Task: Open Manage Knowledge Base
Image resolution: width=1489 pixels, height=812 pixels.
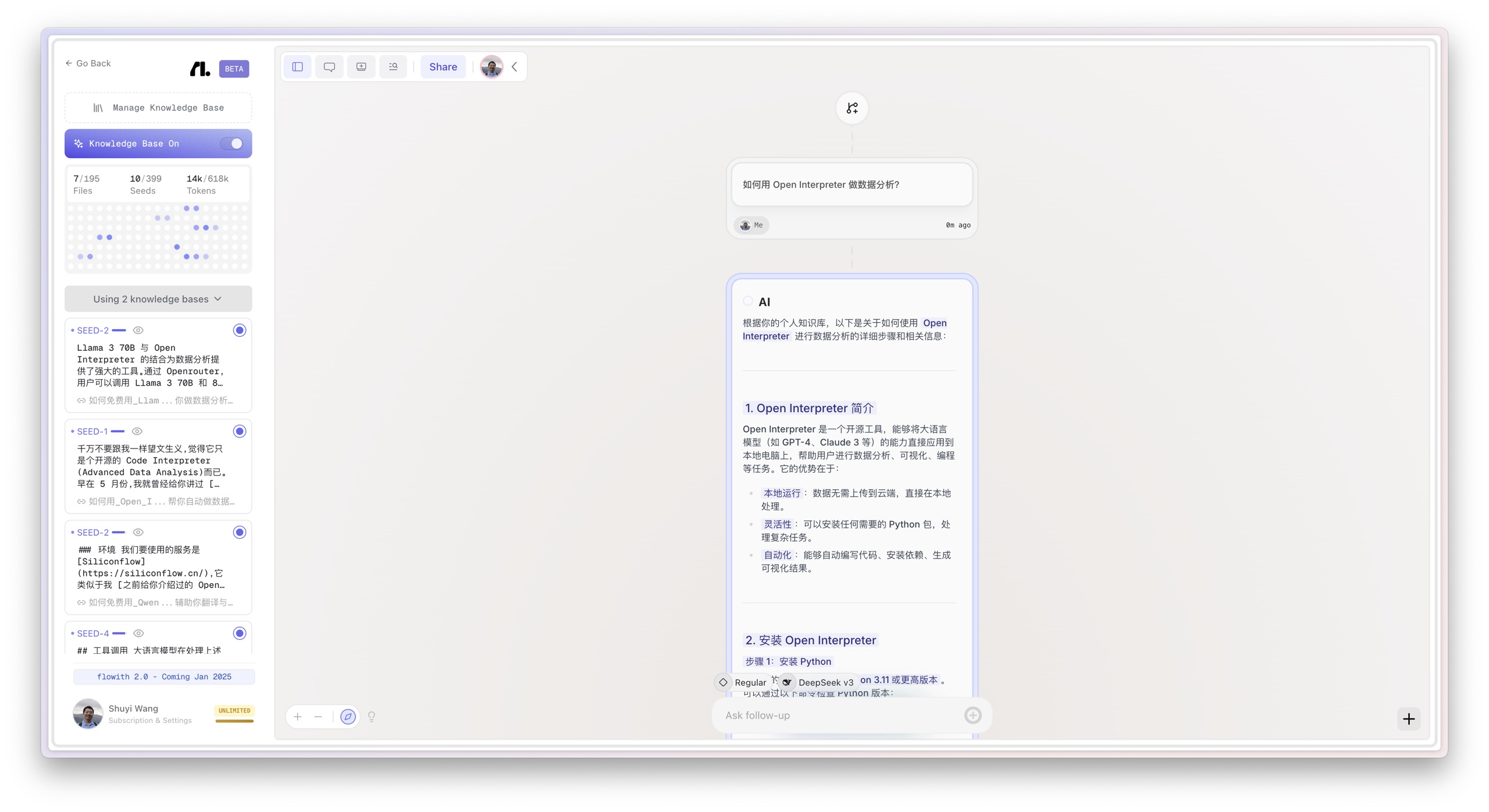Action: pyautogui.click(x=158, y=108)
